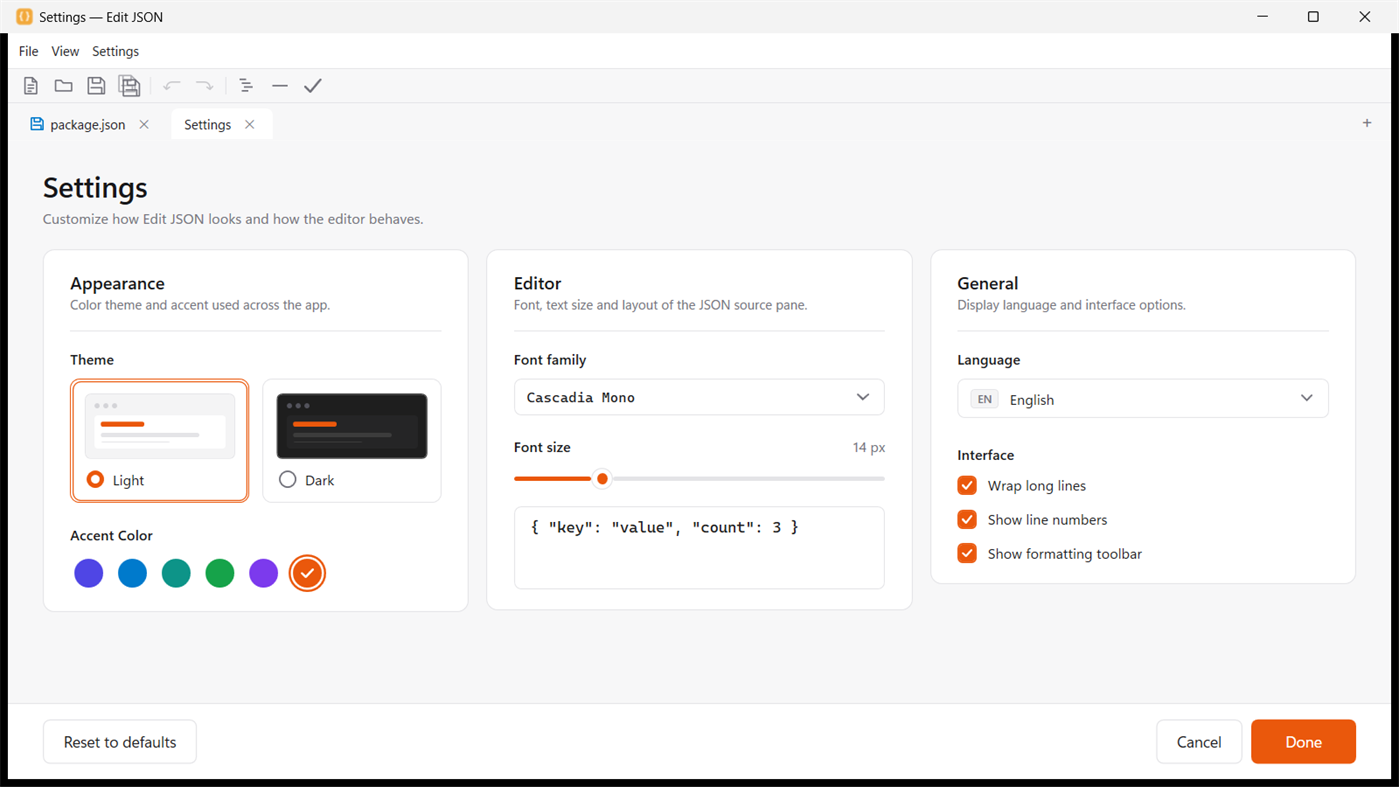The height and width of the screenshot is (787, 1399).
Task: Expand the Language dropdown showing English
Action: [x=1143, y=399]
